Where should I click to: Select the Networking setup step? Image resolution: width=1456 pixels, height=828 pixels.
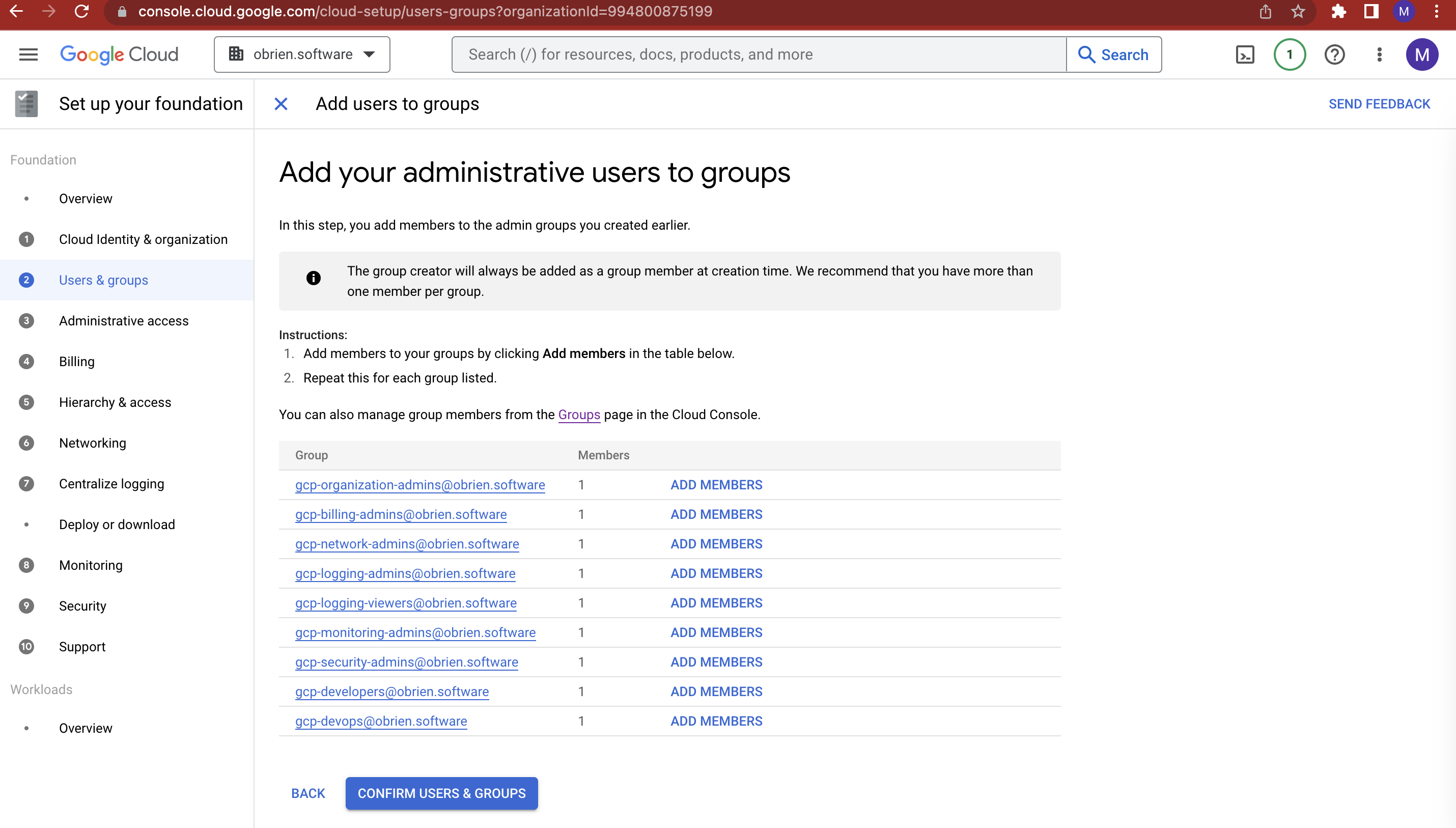point(92,443)
